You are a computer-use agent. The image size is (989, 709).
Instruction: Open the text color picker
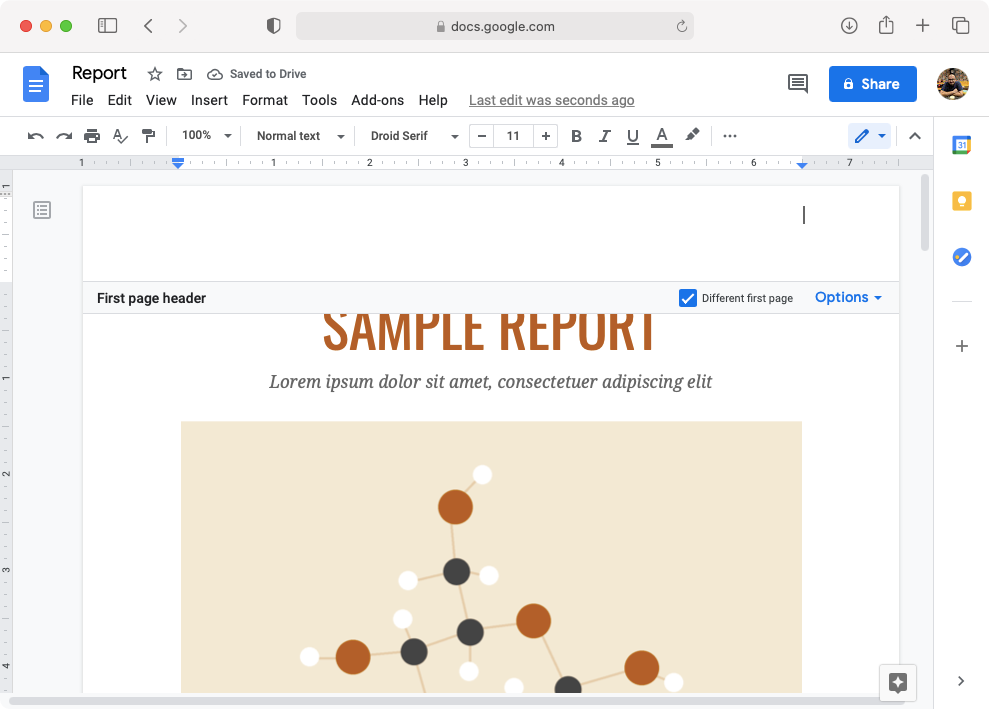(x=661, y=136)
